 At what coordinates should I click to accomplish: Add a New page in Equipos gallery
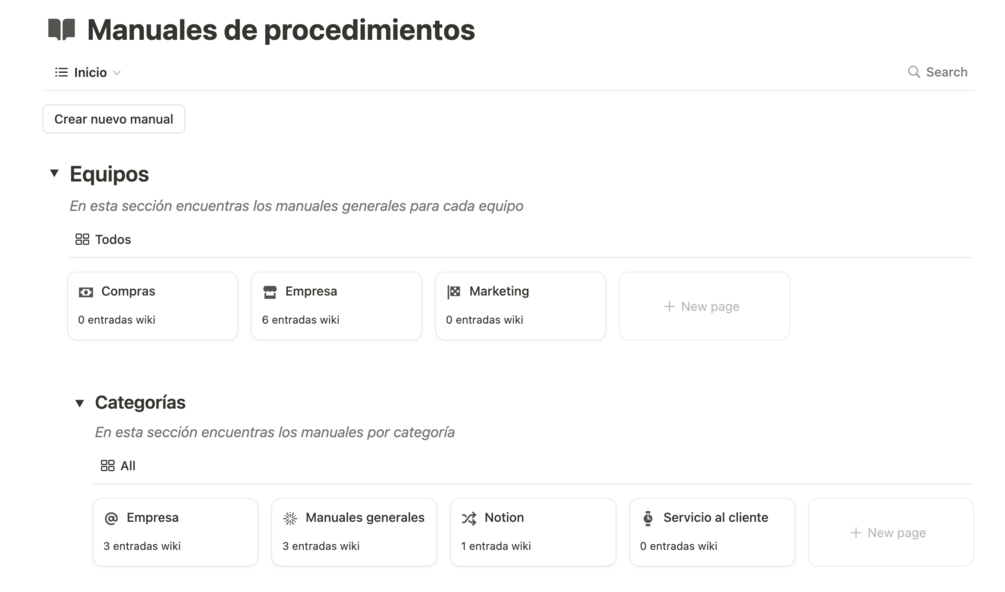[704, 306]
